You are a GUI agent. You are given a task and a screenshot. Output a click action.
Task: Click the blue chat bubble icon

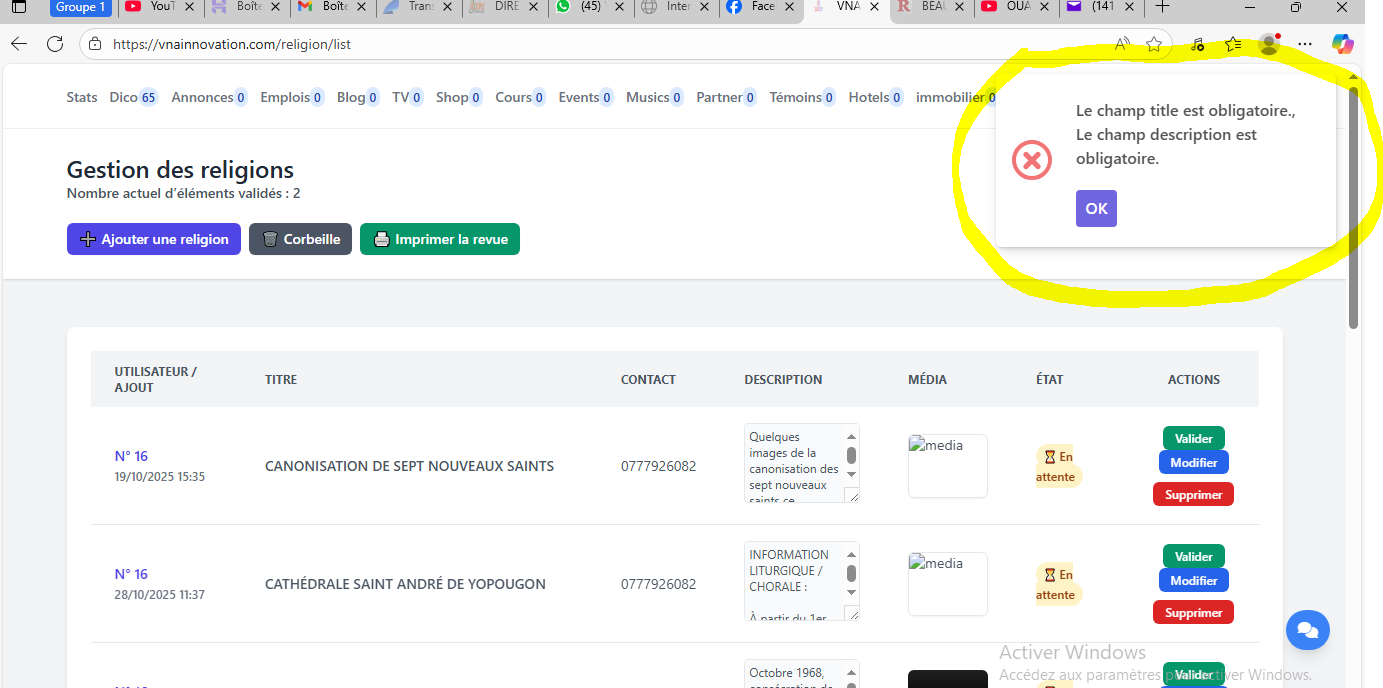coord(1307,630)
